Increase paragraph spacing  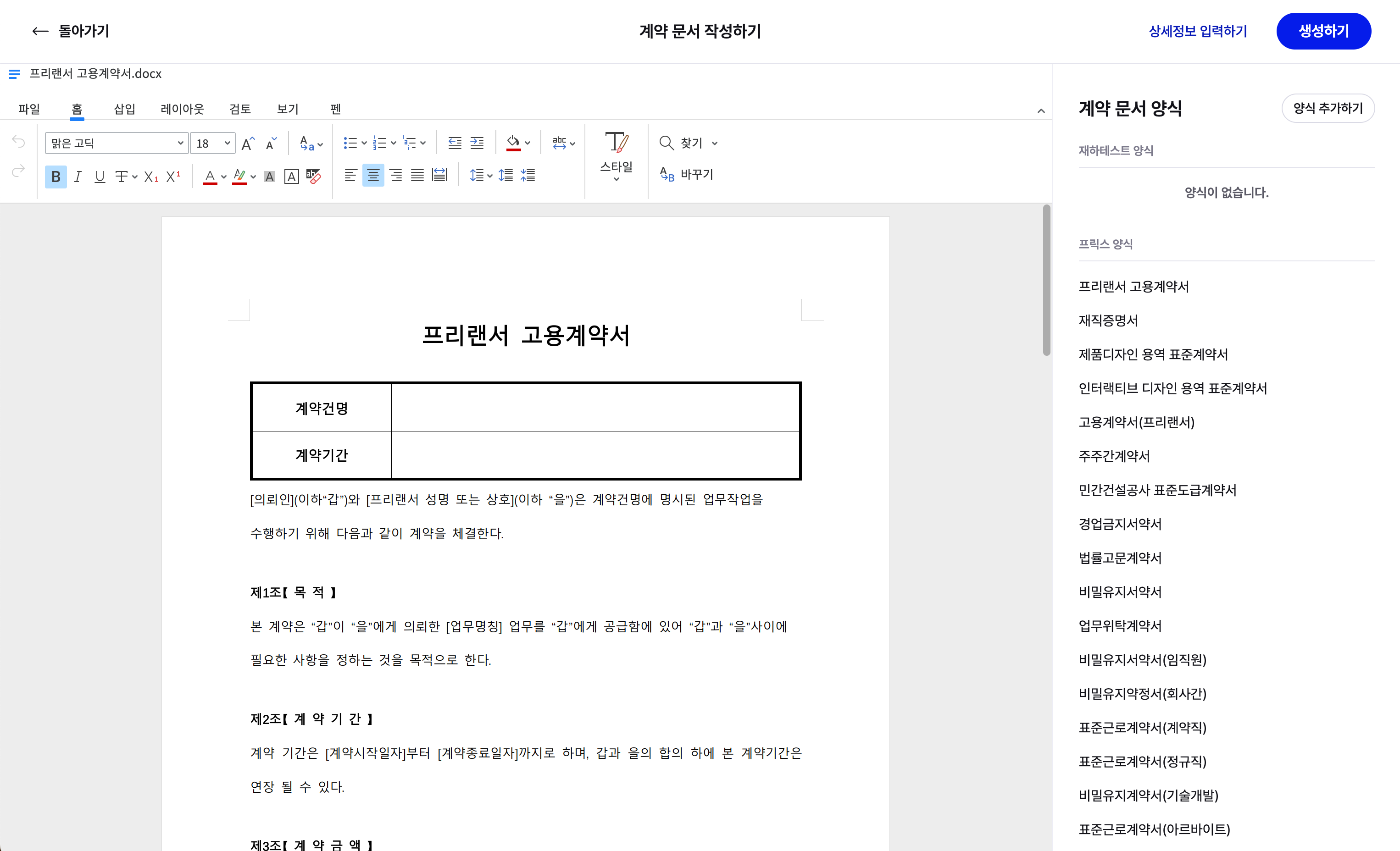505,175
